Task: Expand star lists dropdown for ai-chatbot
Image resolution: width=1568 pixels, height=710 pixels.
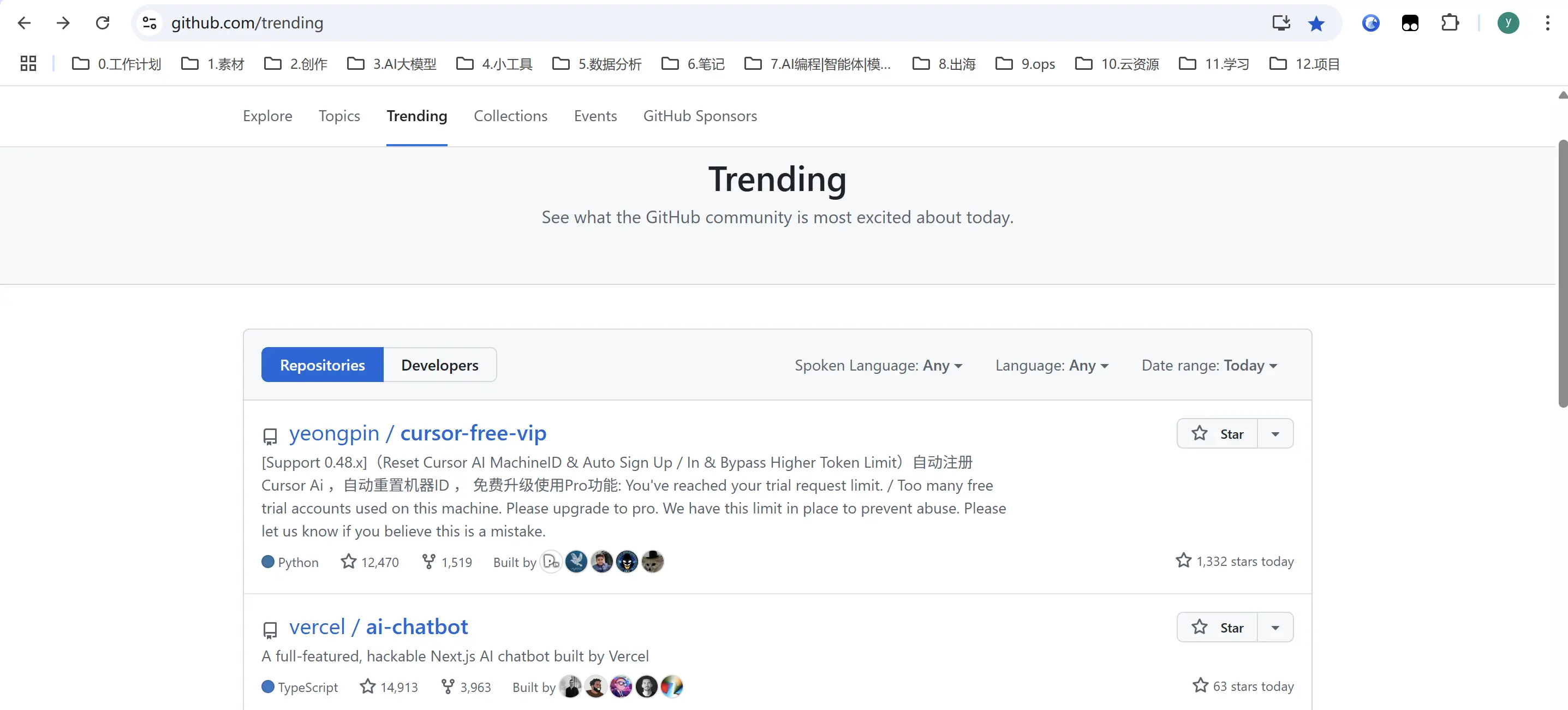Action: coord(1275,627)
